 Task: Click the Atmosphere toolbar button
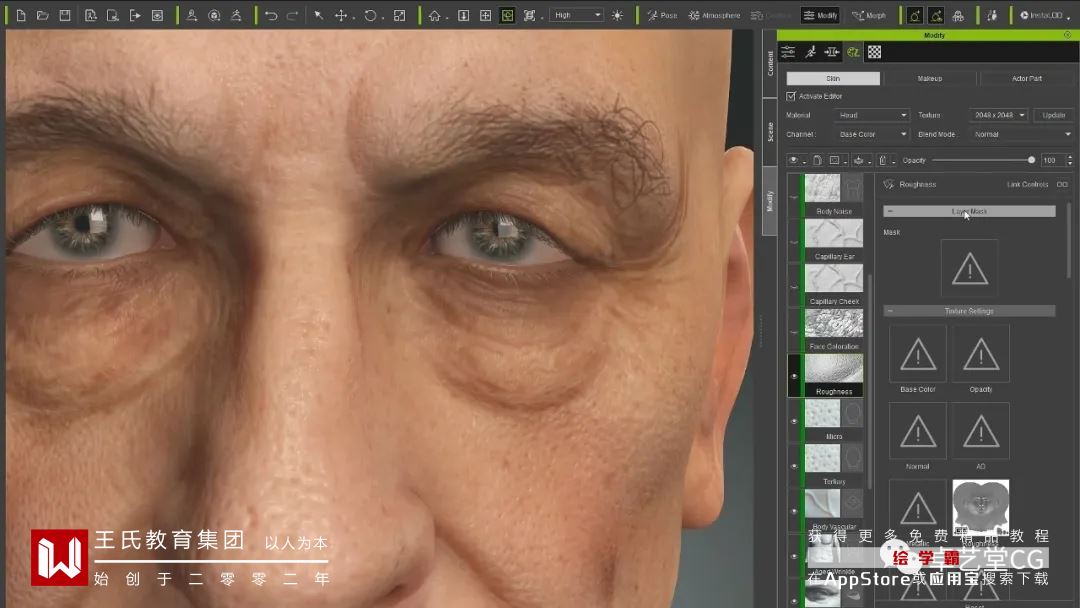(714, 15)
